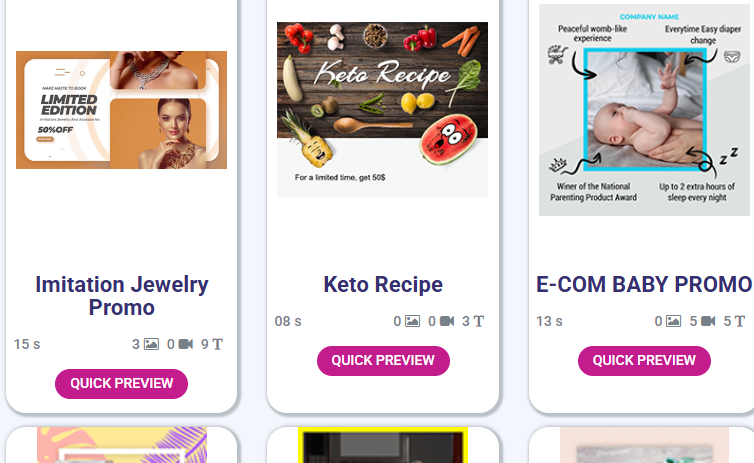The image size is (754, 463).
Task: Click image icon on E-COM BABY PROMO card
Action: click(674, 321)
